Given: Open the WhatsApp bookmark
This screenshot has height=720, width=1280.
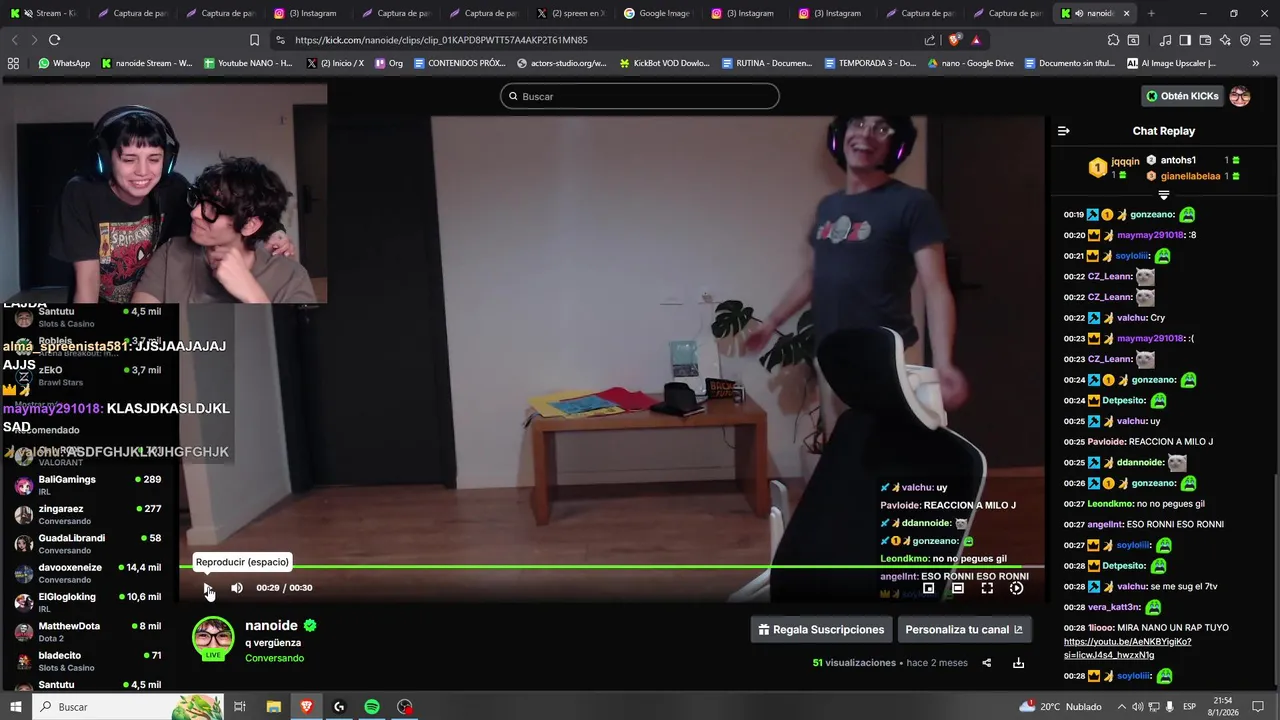Looking at the screenshot, I should pos(64,63).
